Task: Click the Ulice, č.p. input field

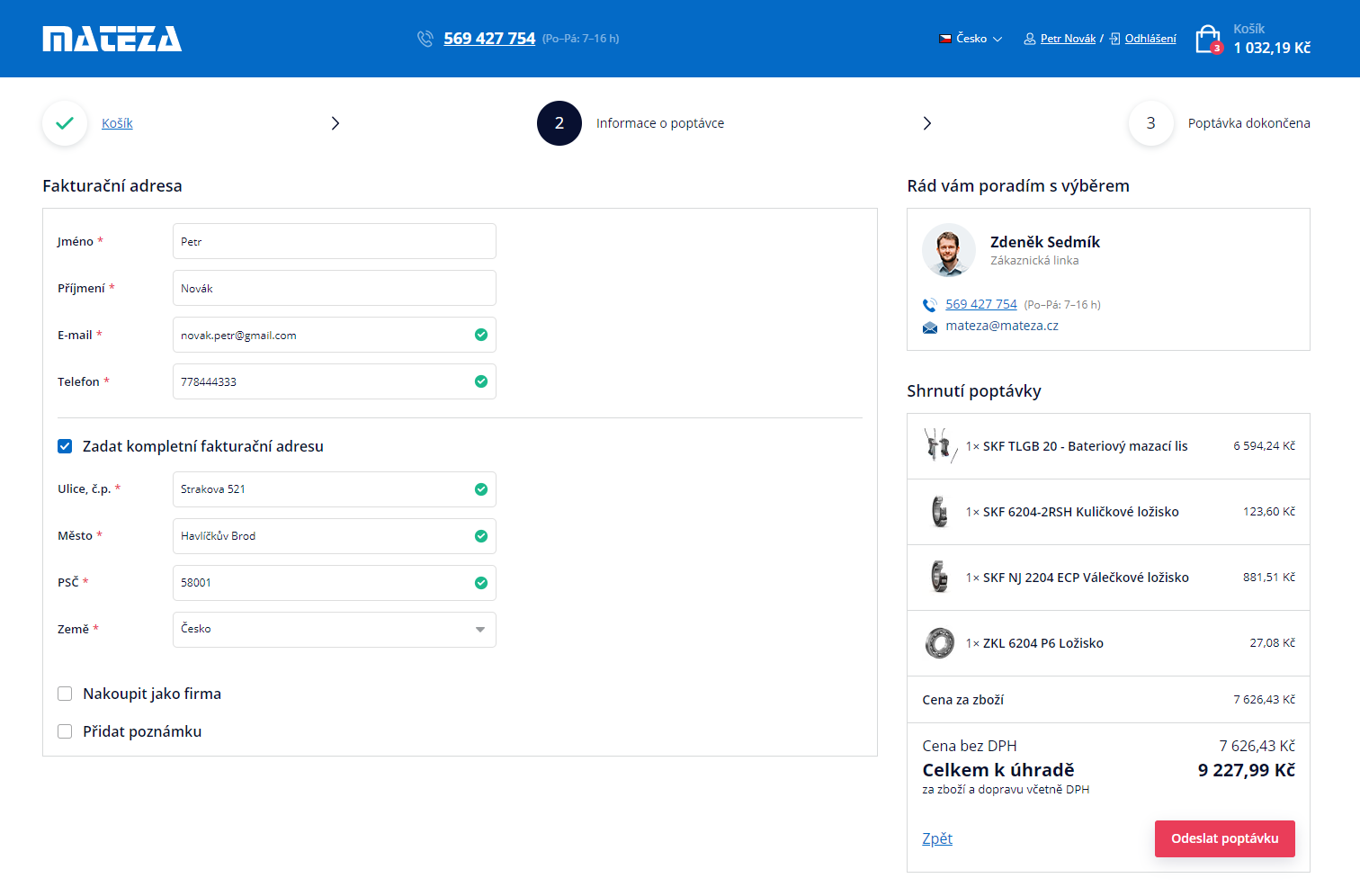Action: (335, 489)
